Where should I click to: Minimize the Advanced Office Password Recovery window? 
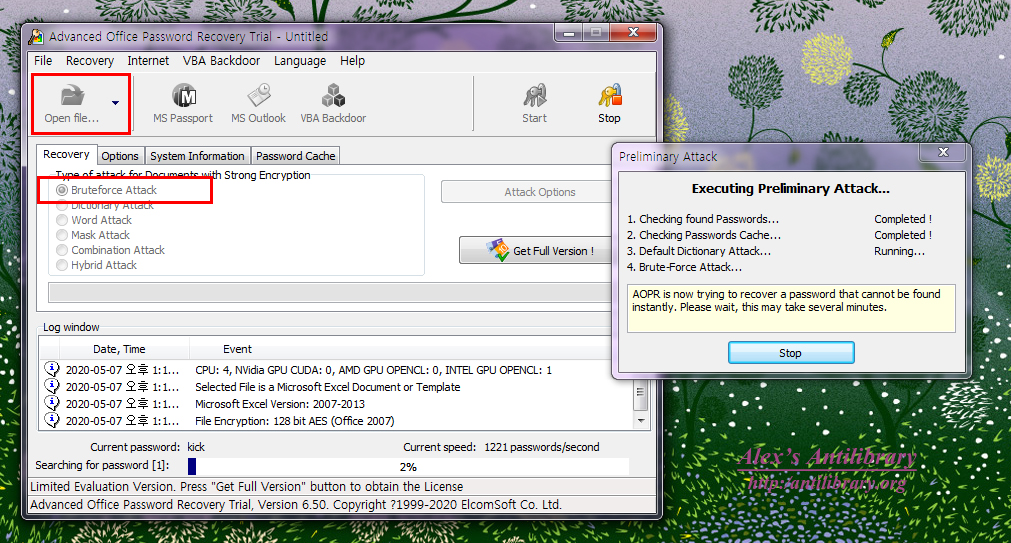(x=569, y=33)
